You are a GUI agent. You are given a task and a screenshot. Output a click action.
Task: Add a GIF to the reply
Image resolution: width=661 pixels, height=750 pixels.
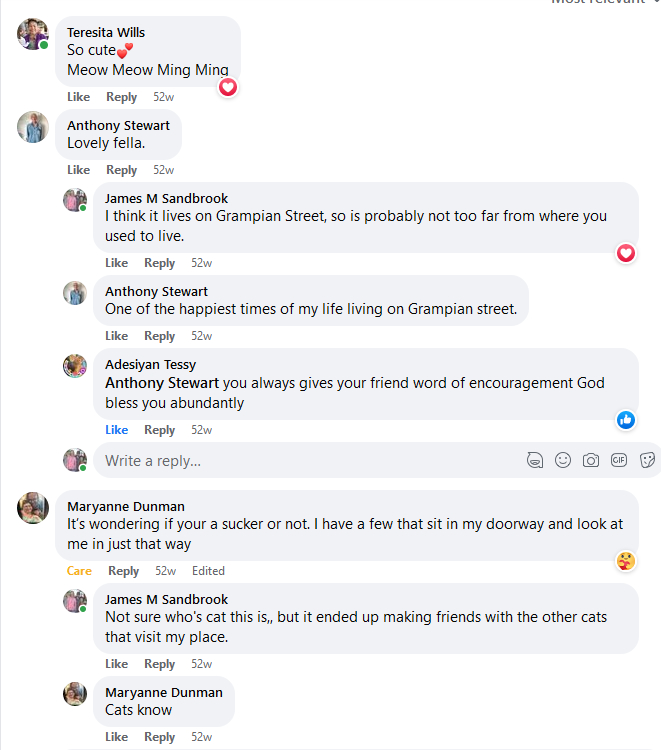click(x=619, y=460)
